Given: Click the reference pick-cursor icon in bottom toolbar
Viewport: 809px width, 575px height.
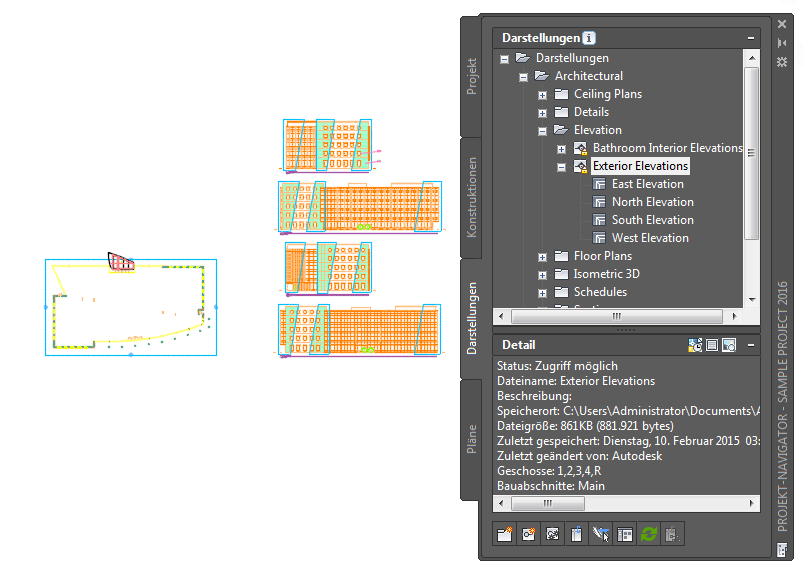Looking at the screenshot, I should tap(601, 534).
